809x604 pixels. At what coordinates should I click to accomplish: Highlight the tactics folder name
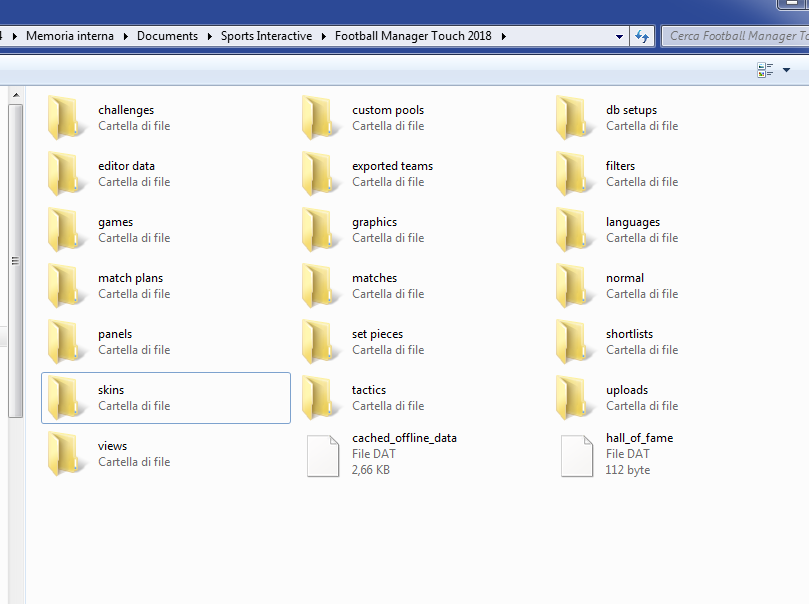click(x=369, y=390)
